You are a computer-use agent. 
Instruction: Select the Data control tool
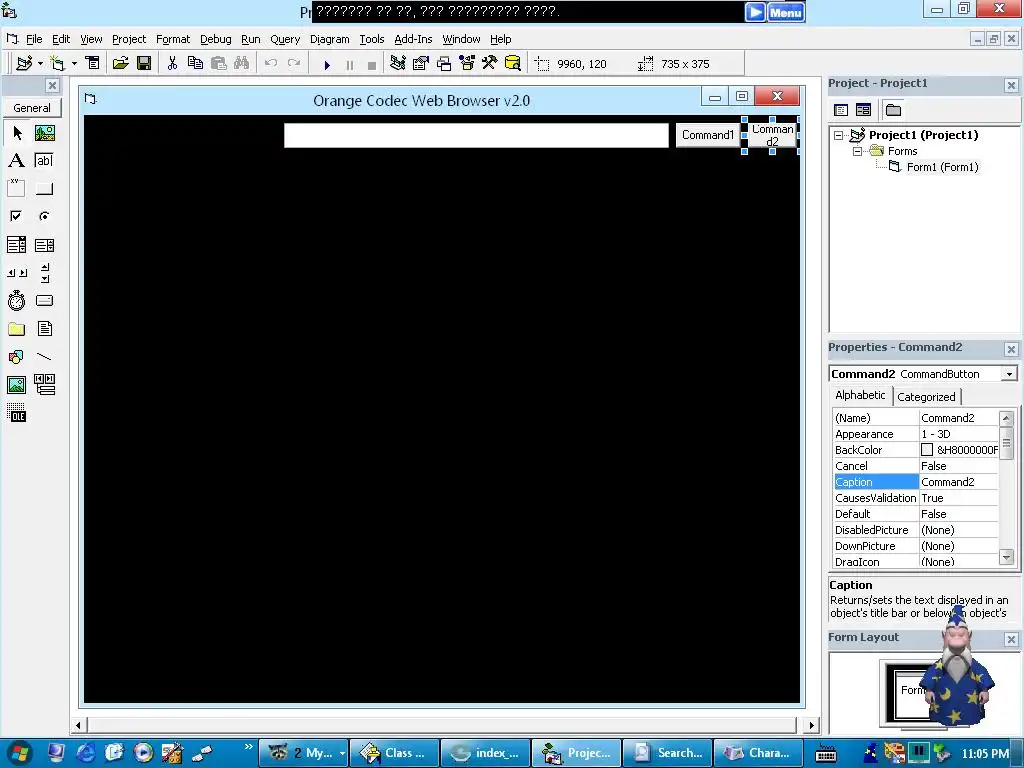[x=44, y=385]
